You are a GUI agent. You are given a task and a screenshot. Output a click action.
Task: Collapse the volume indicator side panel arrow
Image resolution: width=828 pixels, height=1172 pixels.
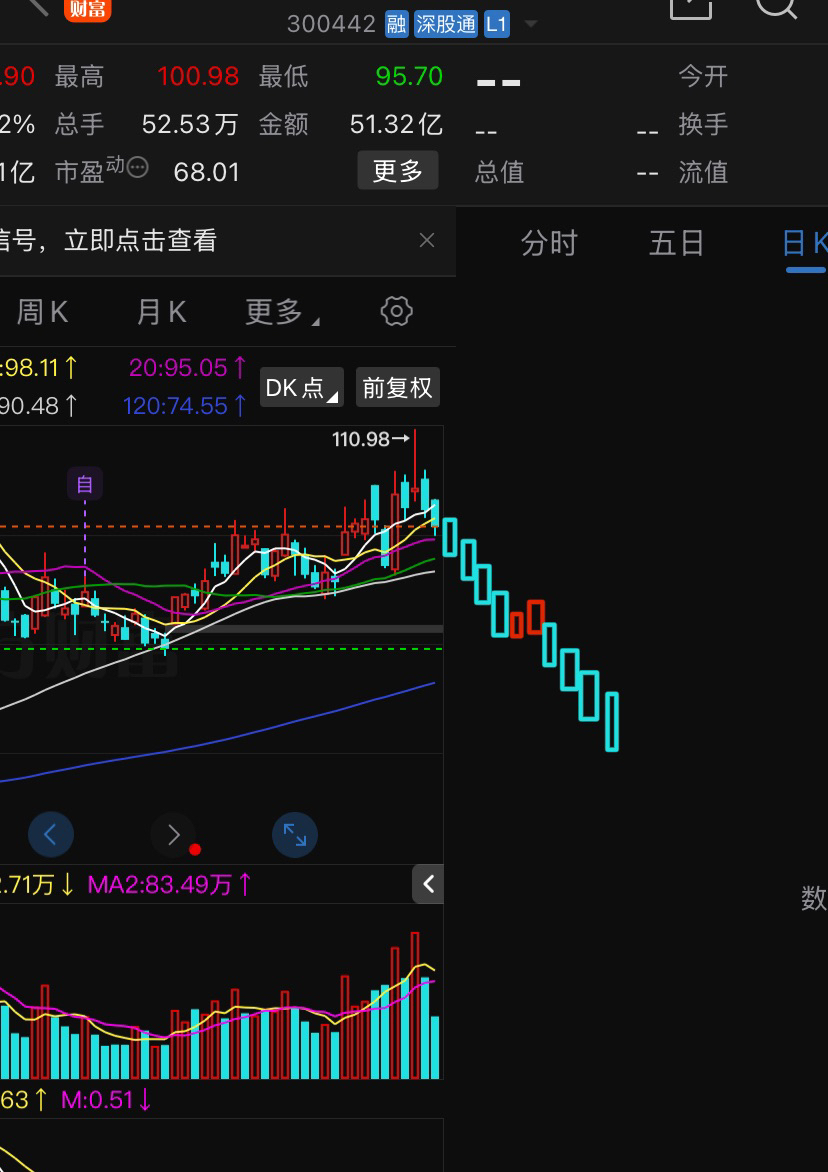(x=428, y=884)
